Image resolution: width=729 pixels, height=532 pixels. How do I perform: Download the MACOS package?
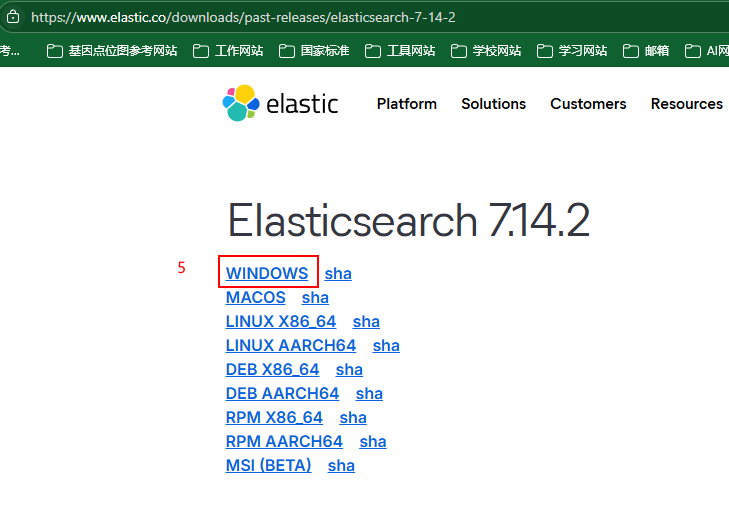256,298
